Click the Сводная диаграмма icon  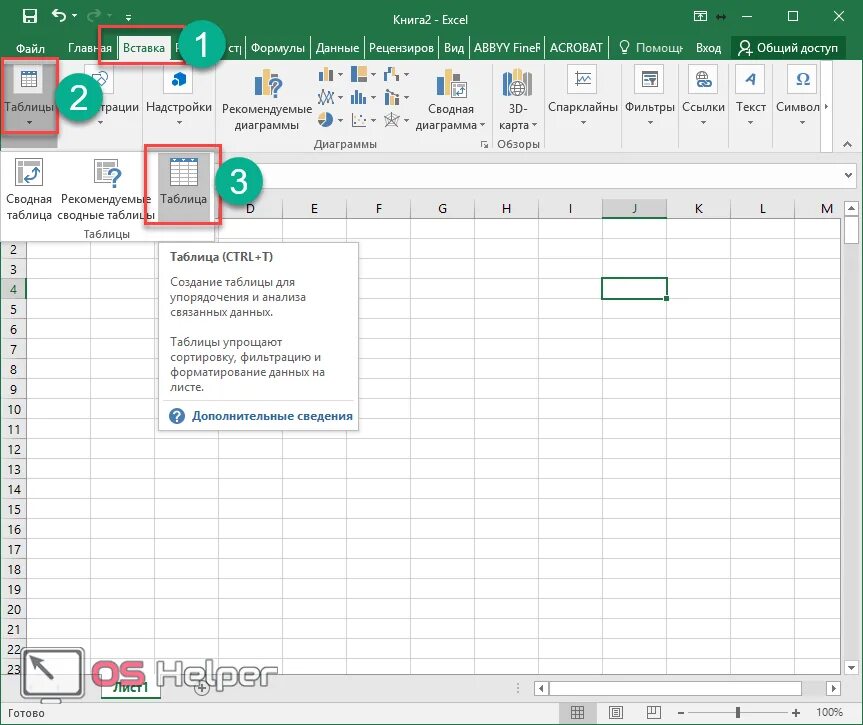[x=451, y=84]
